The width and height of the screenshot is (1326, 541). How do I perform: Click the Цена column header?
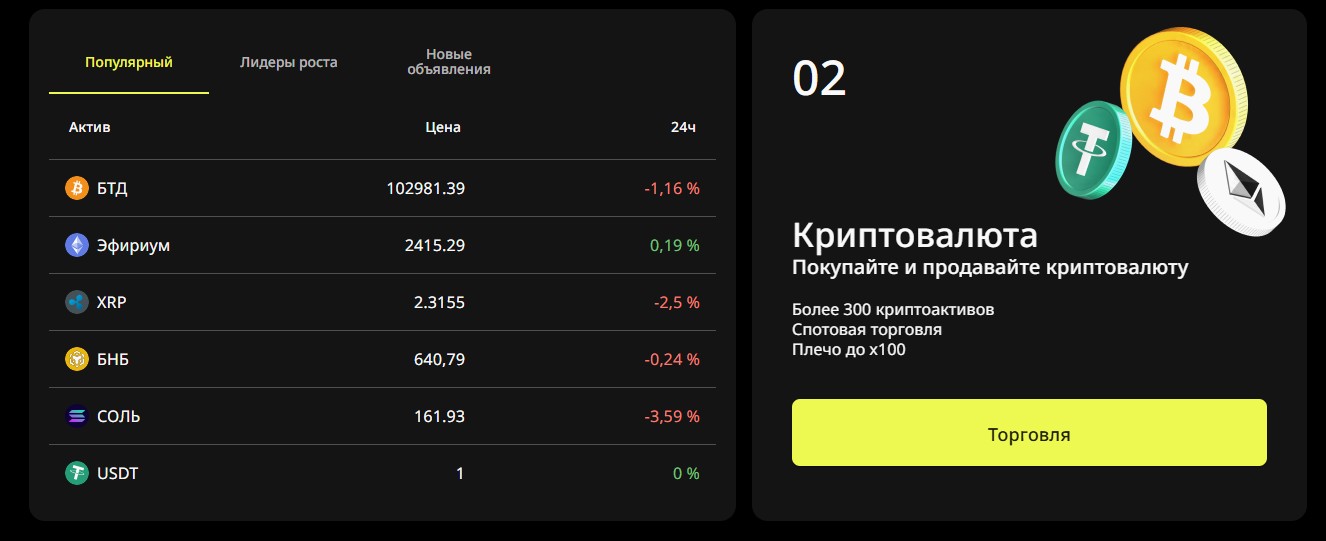(443, 127)
